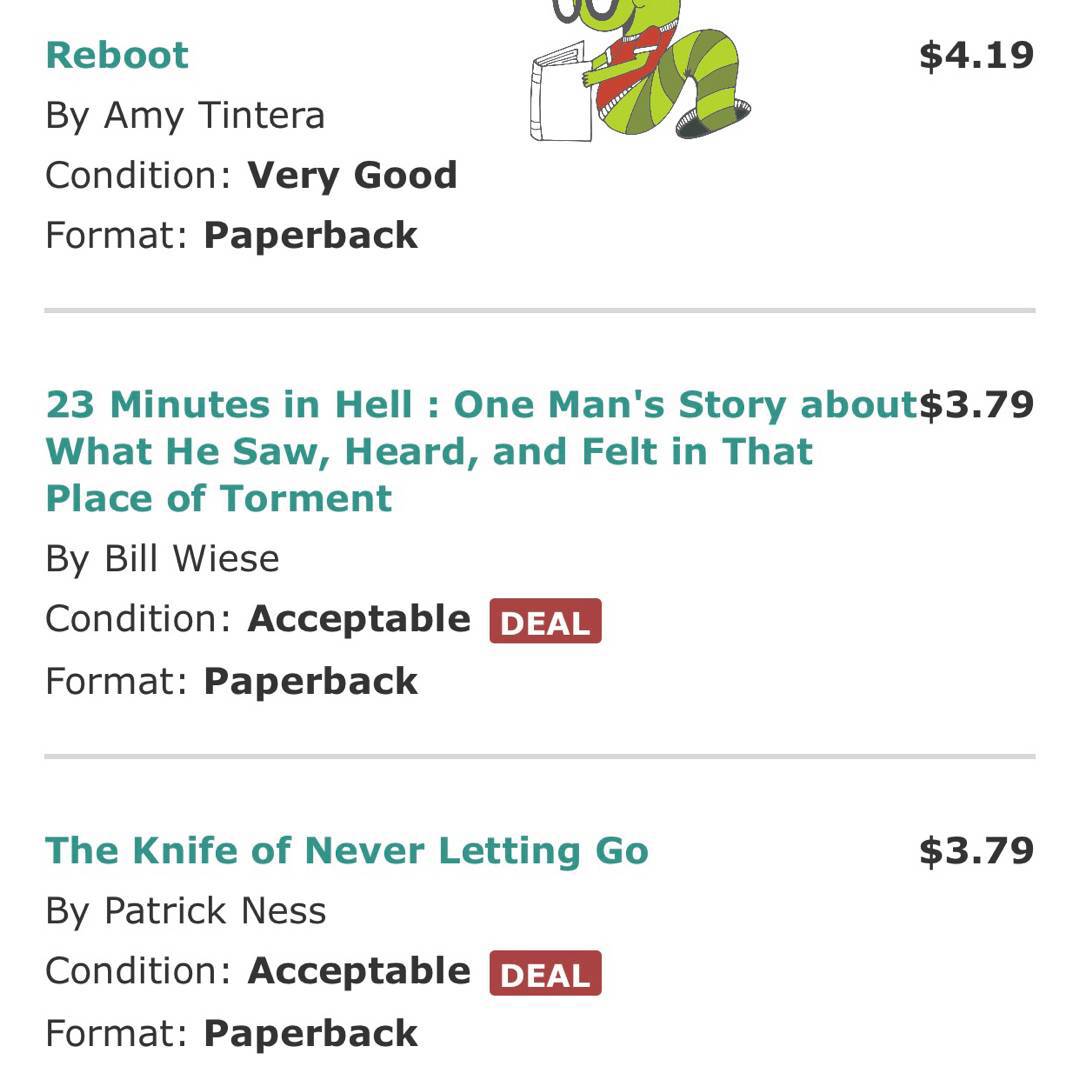Open the 23 Minutes in Hell title link
Image resolution: width=1080 pixels, height=1080 pixels.
point(430,451)
